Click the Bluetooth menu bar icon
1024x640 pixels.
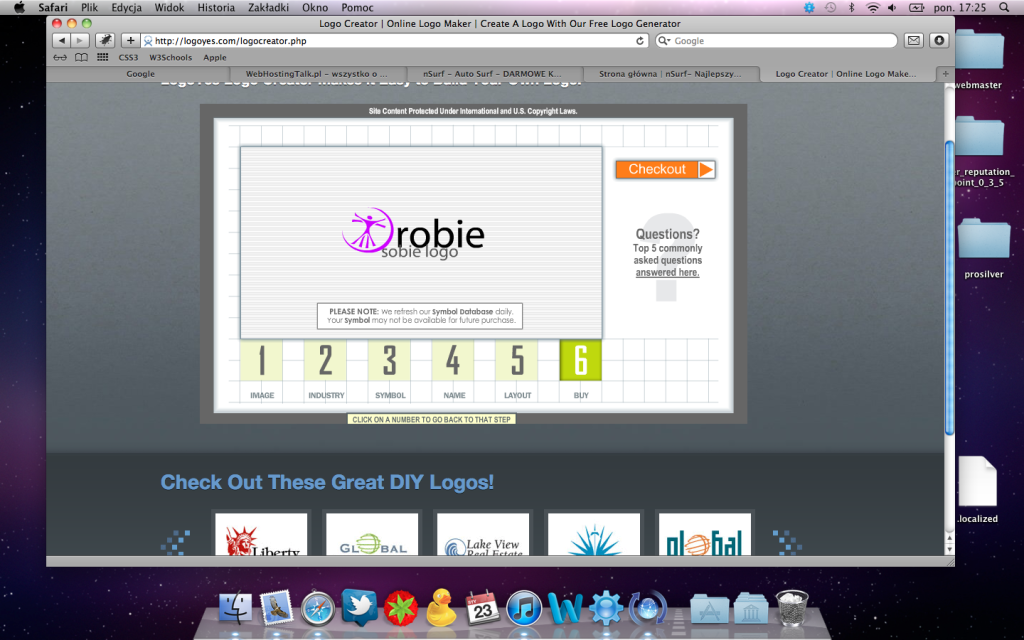tap(851, 7)
